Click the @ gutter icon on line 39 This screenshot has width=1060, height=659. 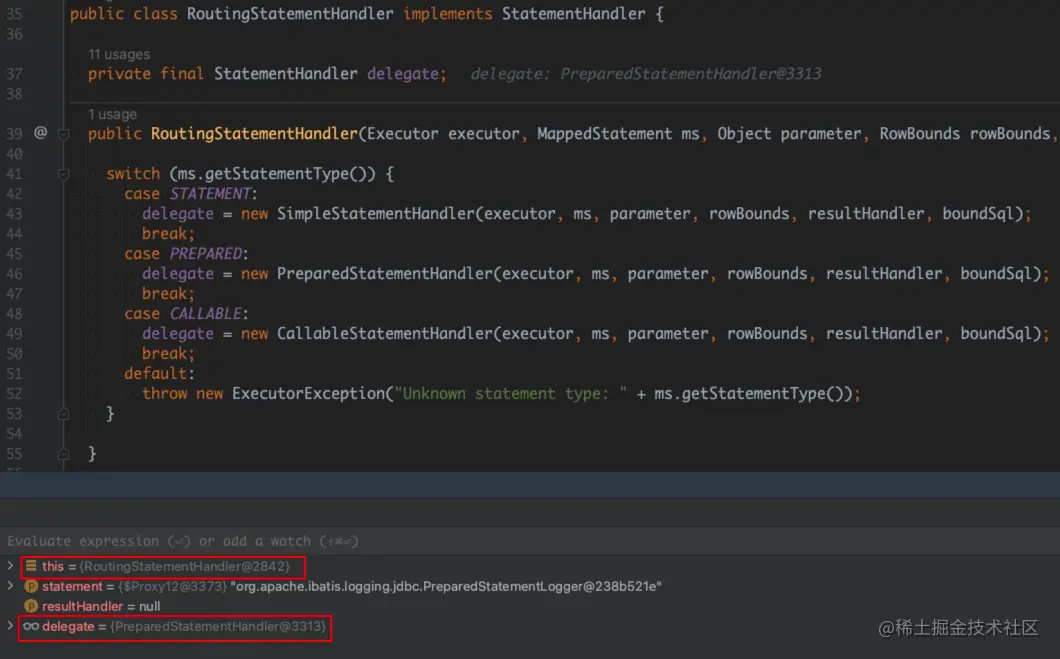[x=41, y=133]
